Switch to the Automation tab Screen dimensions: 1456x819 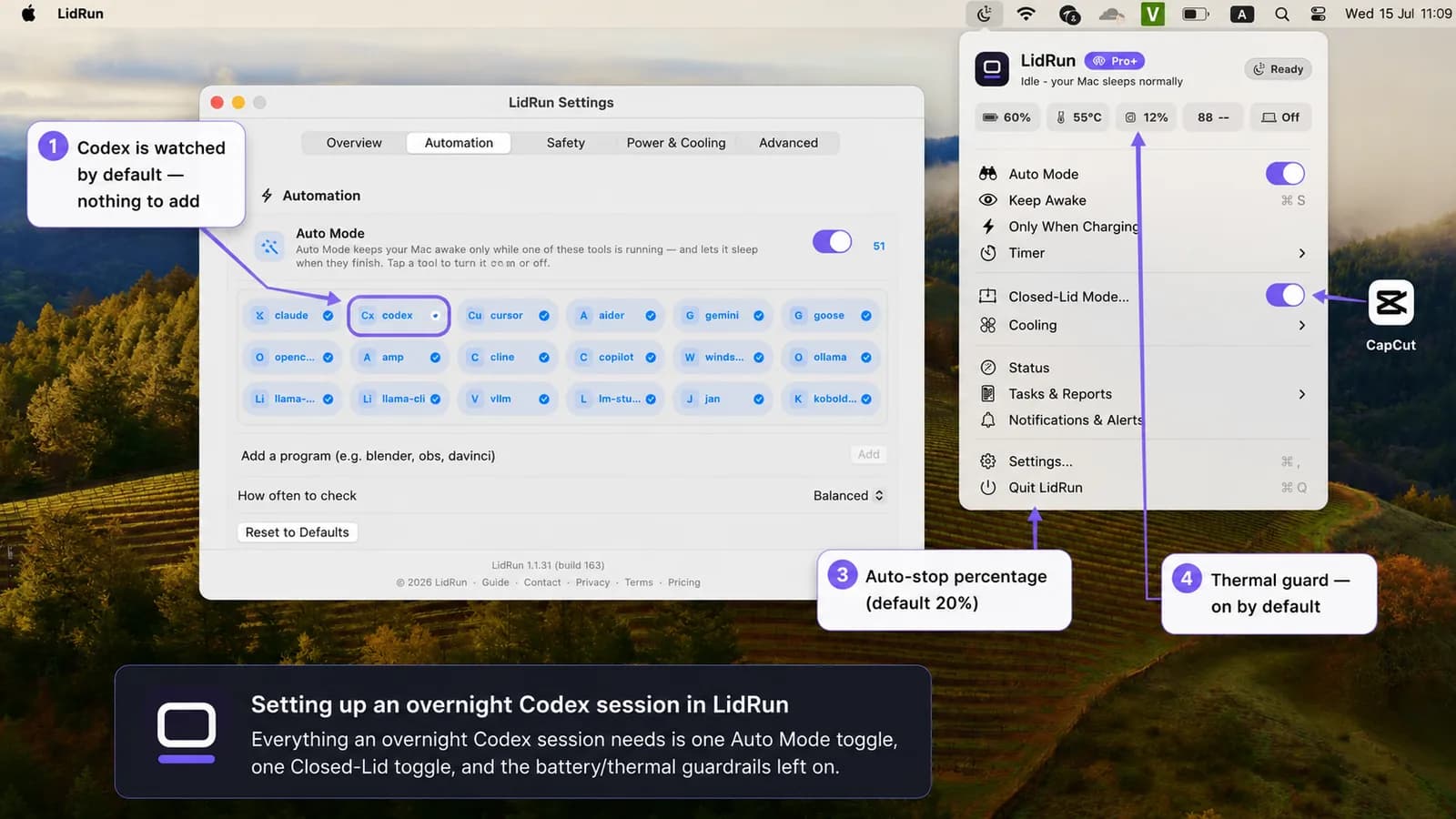tap(459, 143)
